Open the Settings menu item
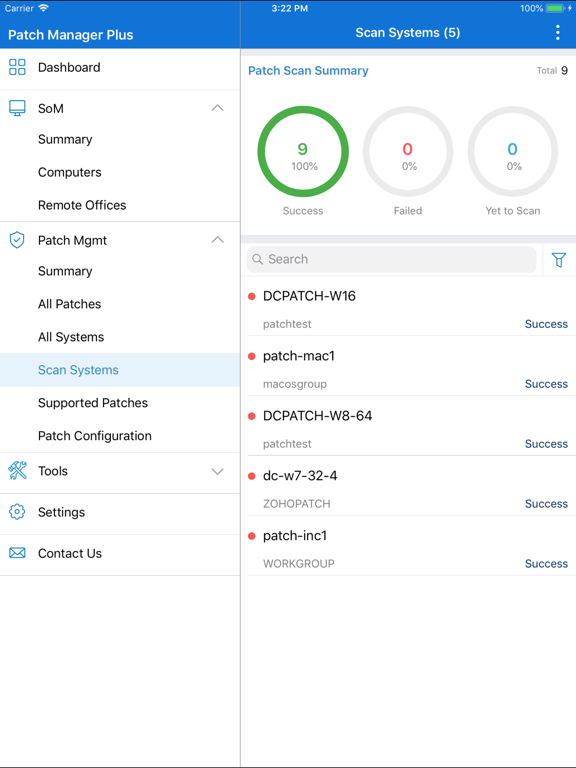The width and height of the screenshot is (576, 768). (120, 512)
